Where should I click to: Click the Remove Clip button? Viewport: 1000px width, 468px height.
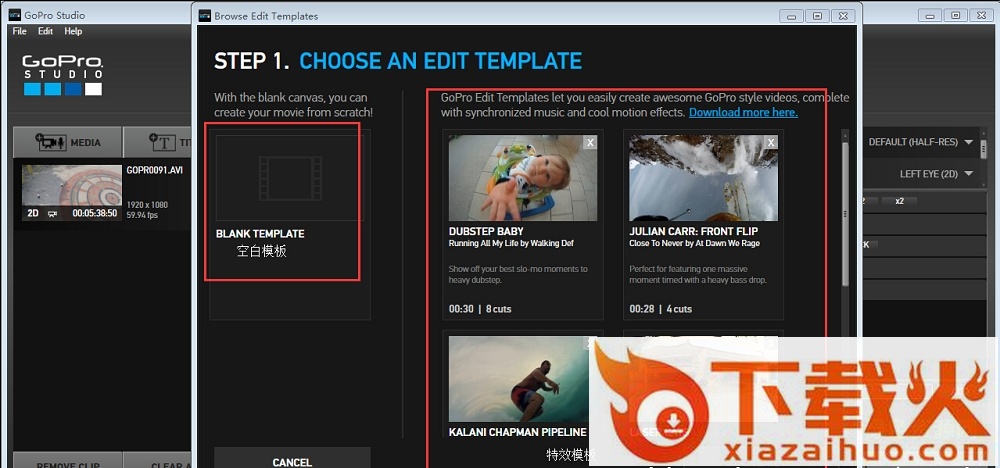coord(67,464)
